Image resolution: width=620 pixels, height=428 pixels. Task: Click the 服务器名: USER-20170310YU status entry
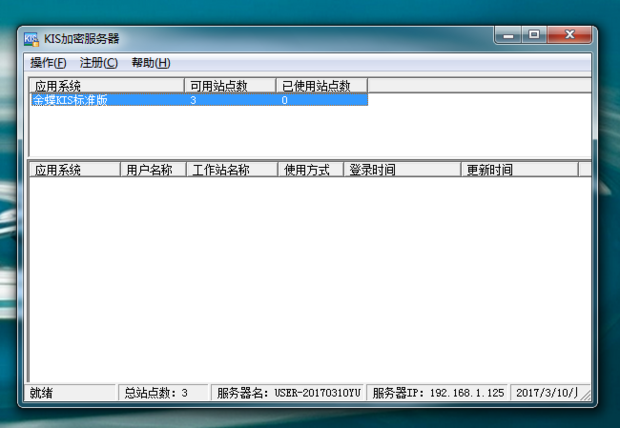(287, 393)
